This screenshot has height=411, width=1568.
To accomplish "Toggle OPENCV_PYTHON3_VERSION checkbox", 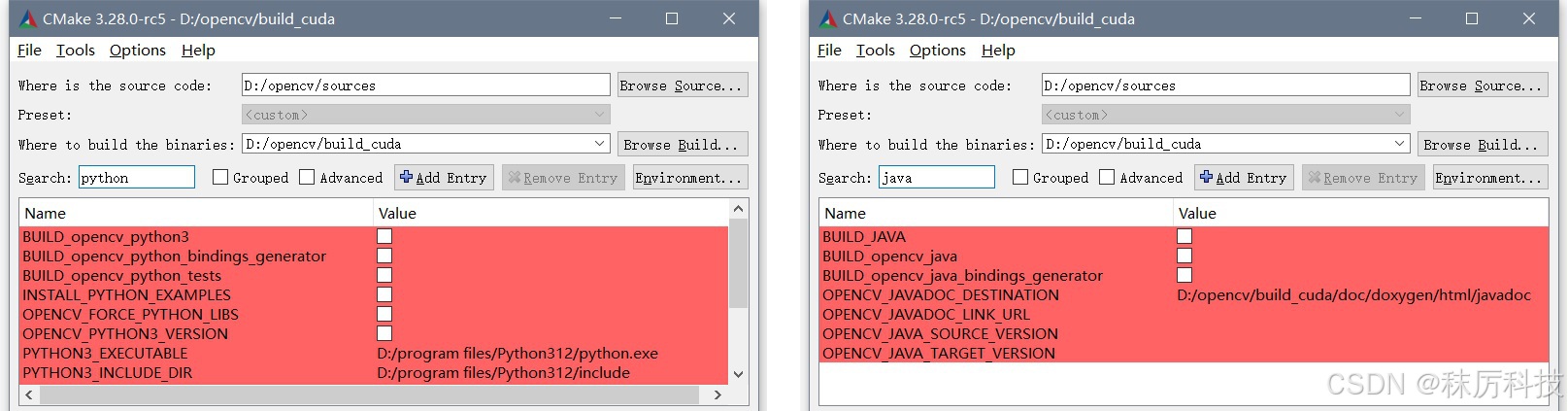I will [x=384, y=333].
